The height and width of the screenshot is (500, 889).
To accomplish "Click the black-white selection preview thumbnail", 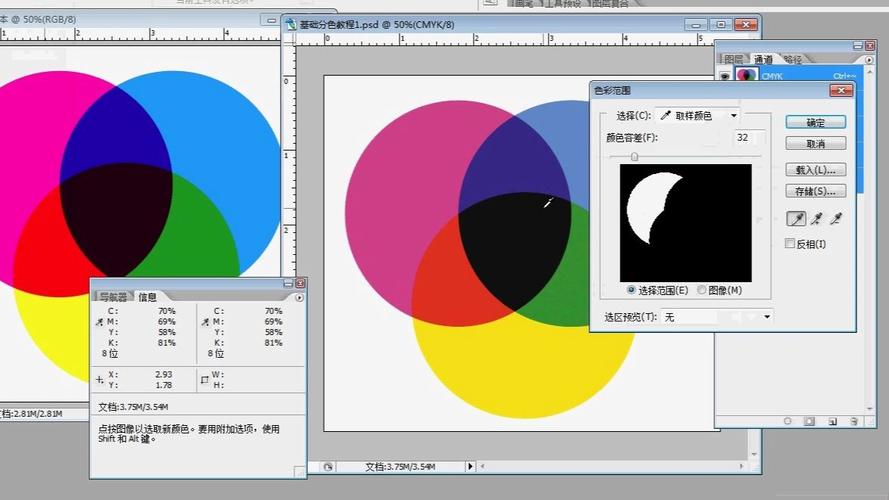I will 685,223.
